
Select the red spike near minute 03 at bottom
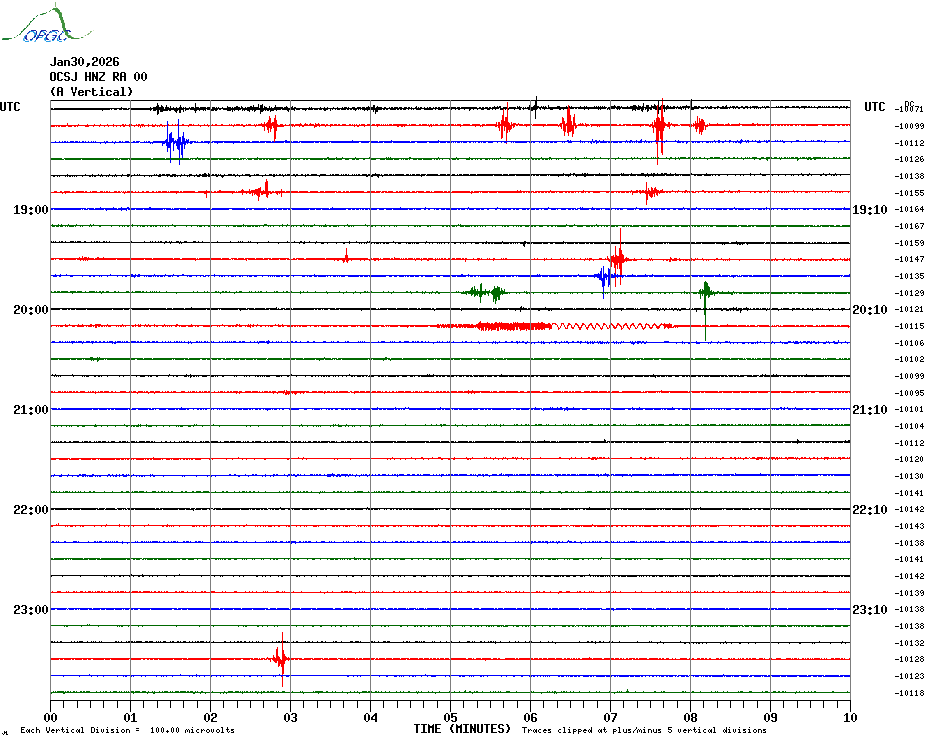click(x=281, y=659)
